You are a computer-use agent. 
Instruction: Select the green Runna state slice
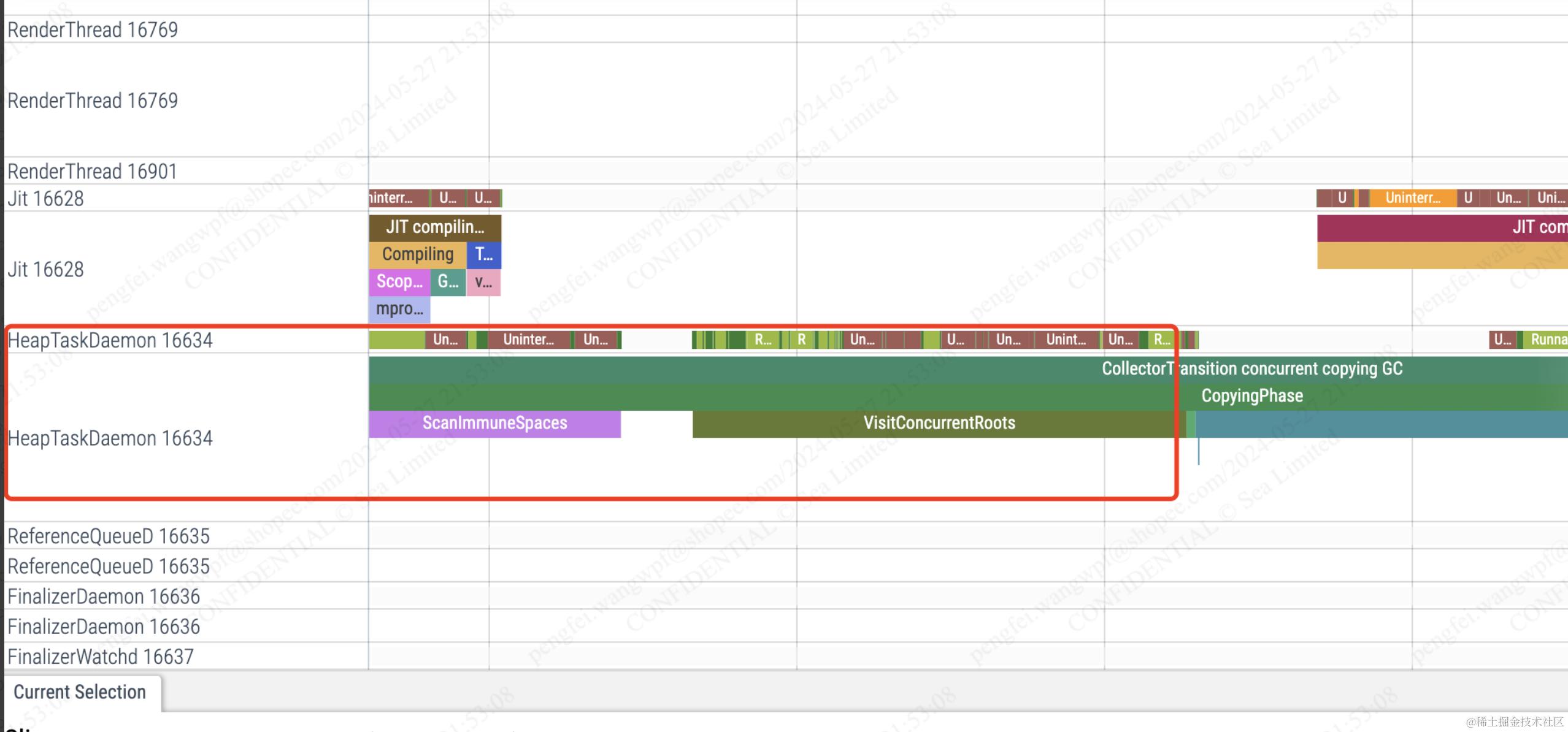(x=1546, y=340)
